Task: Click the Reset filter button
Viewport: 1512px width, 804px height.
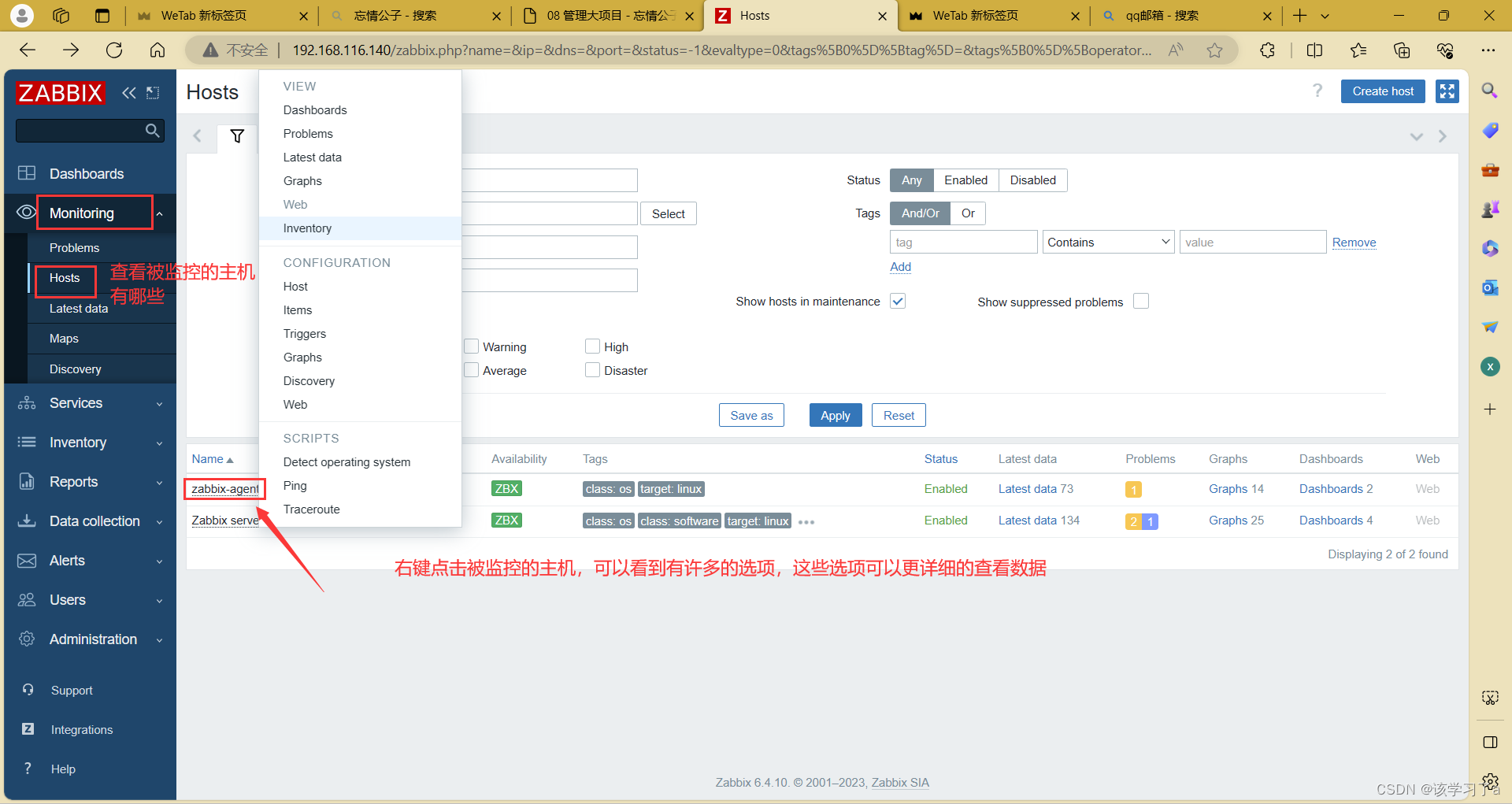Action: pos(899,415)
